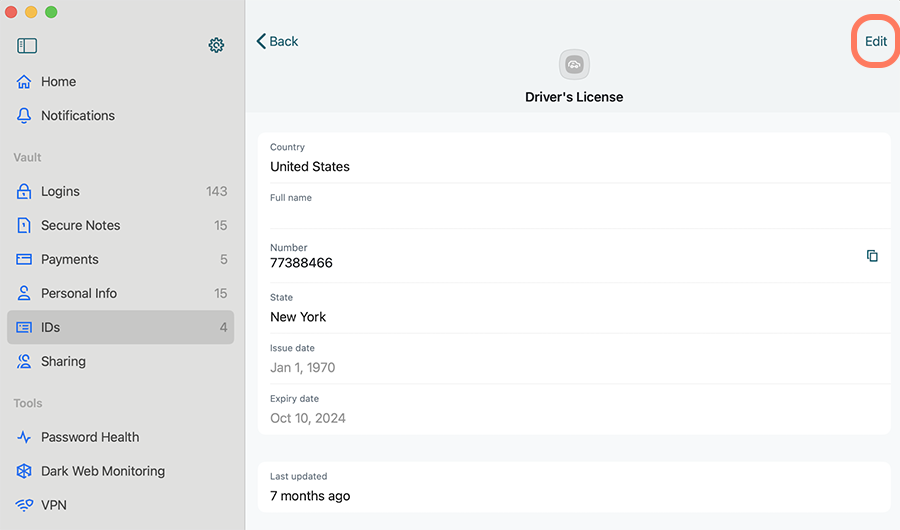Click the Password Health pulse icon
This screenshot has width=900, height=530.
pos(24,437)
